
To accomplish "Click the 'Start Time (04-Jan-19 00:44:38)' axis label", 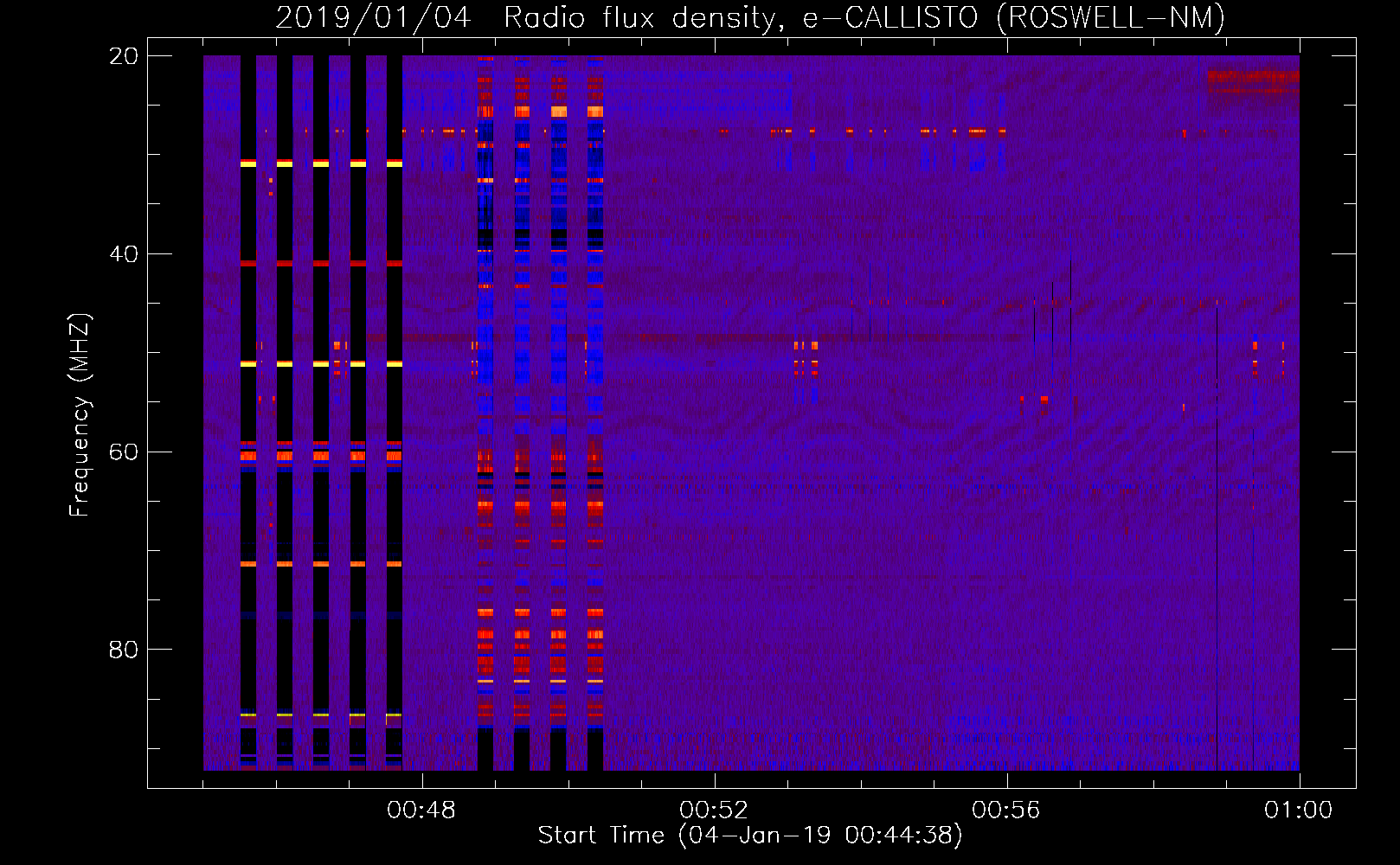I will click(x=750, y=836).
